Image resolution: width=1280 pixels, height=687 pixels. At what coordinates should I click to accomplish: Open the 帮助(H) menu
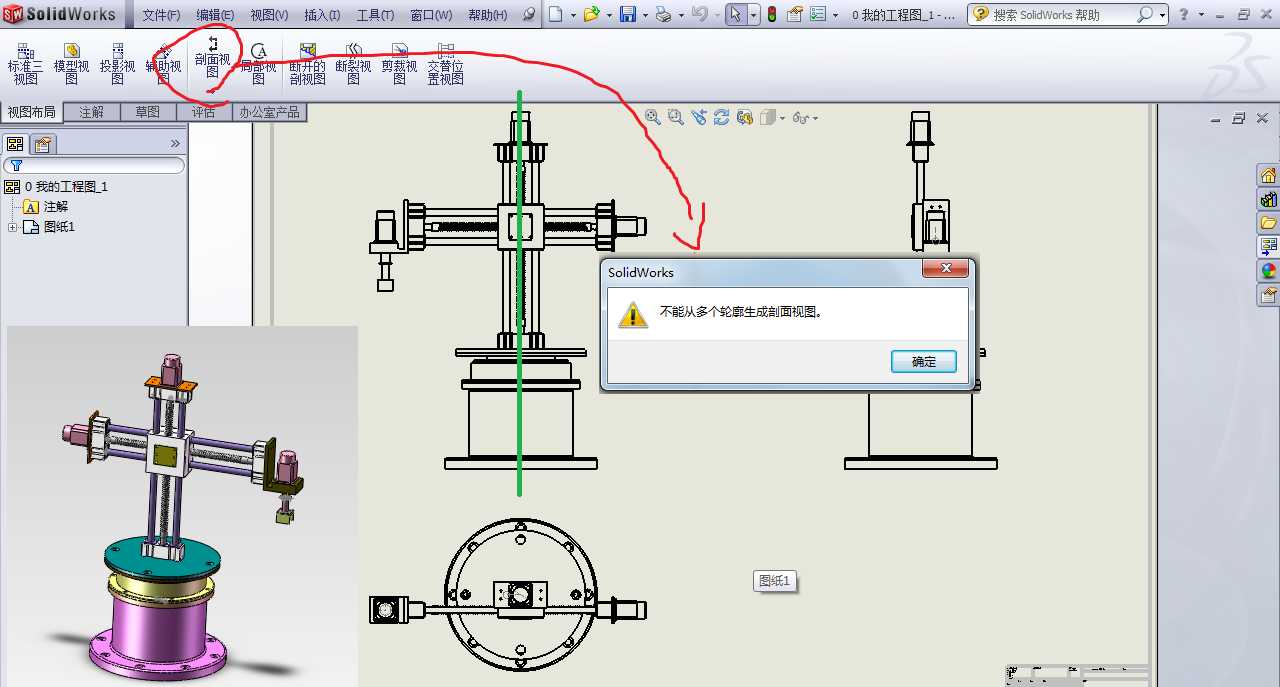(x=488, y=15)
